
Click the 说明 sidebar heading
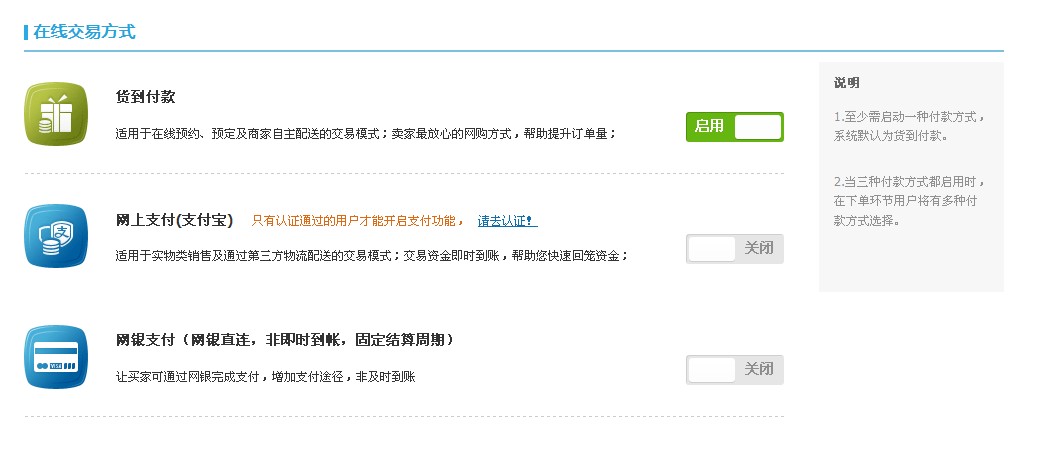pos(846,83)
